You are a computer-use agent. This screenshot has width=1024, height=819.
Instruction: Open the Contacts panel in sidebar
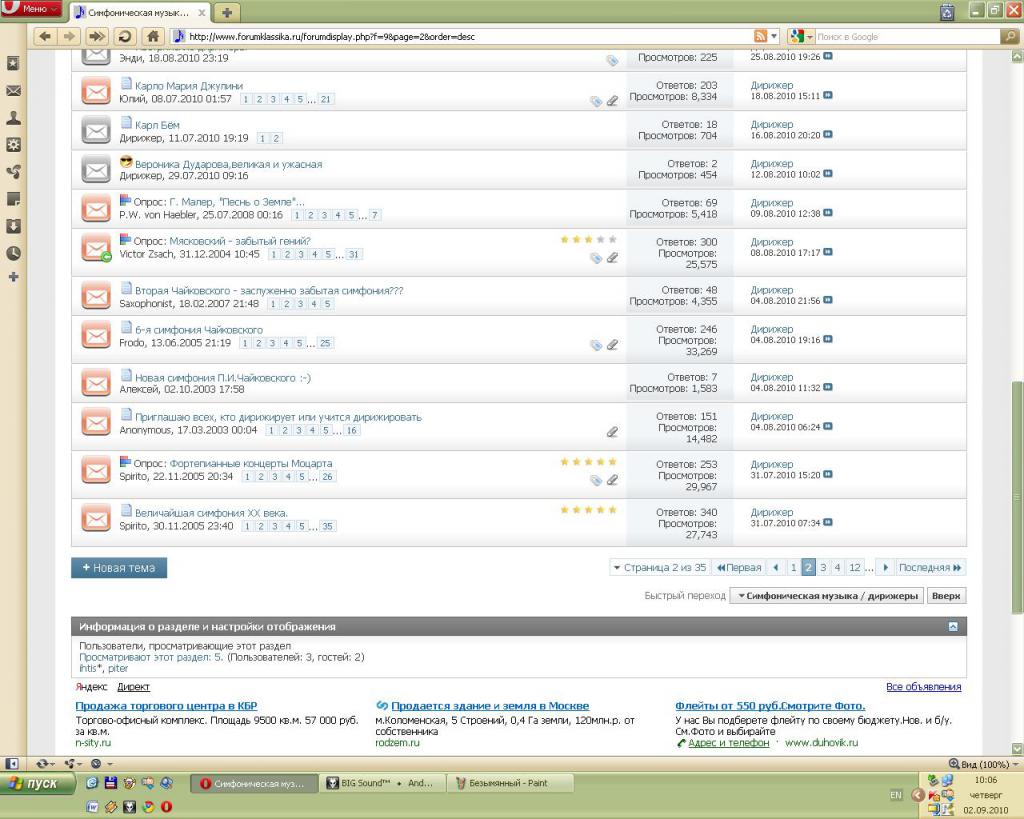point(13,117)
